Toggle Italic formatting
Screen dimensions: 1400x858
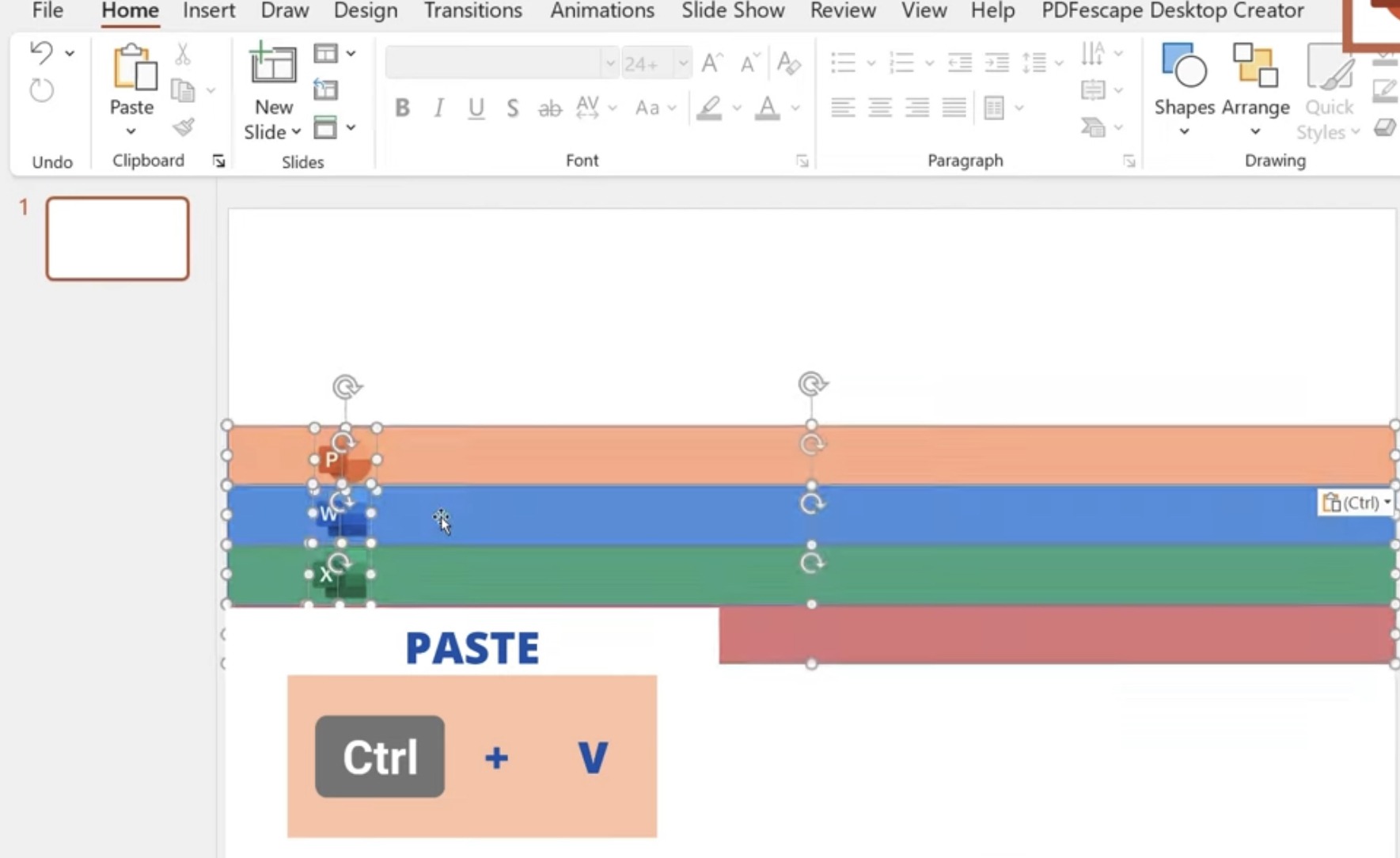coord(438,108)
